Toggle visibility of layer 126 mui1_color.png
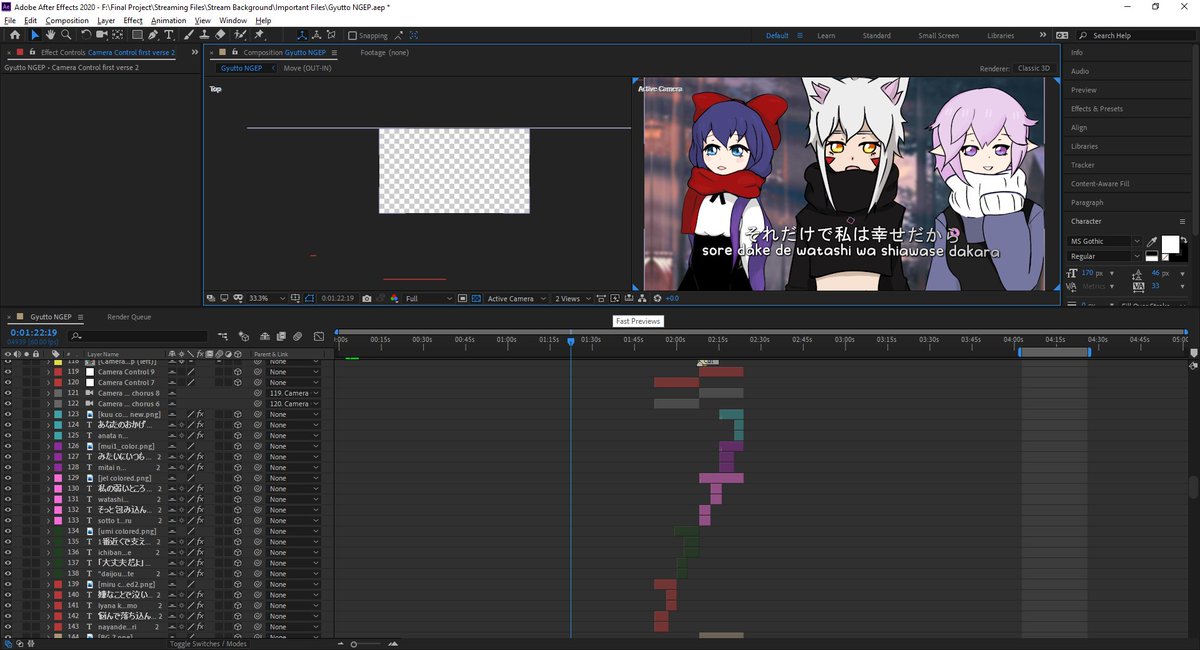 click(x=8, y=446)
